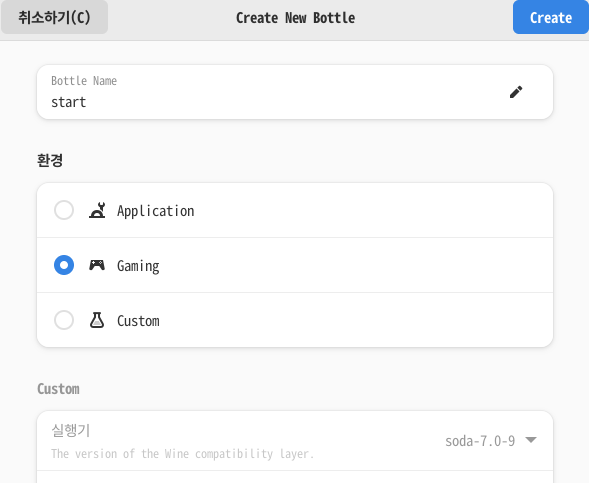
Task: Expand the 실행기 runner row
Action: coord(295,441)
